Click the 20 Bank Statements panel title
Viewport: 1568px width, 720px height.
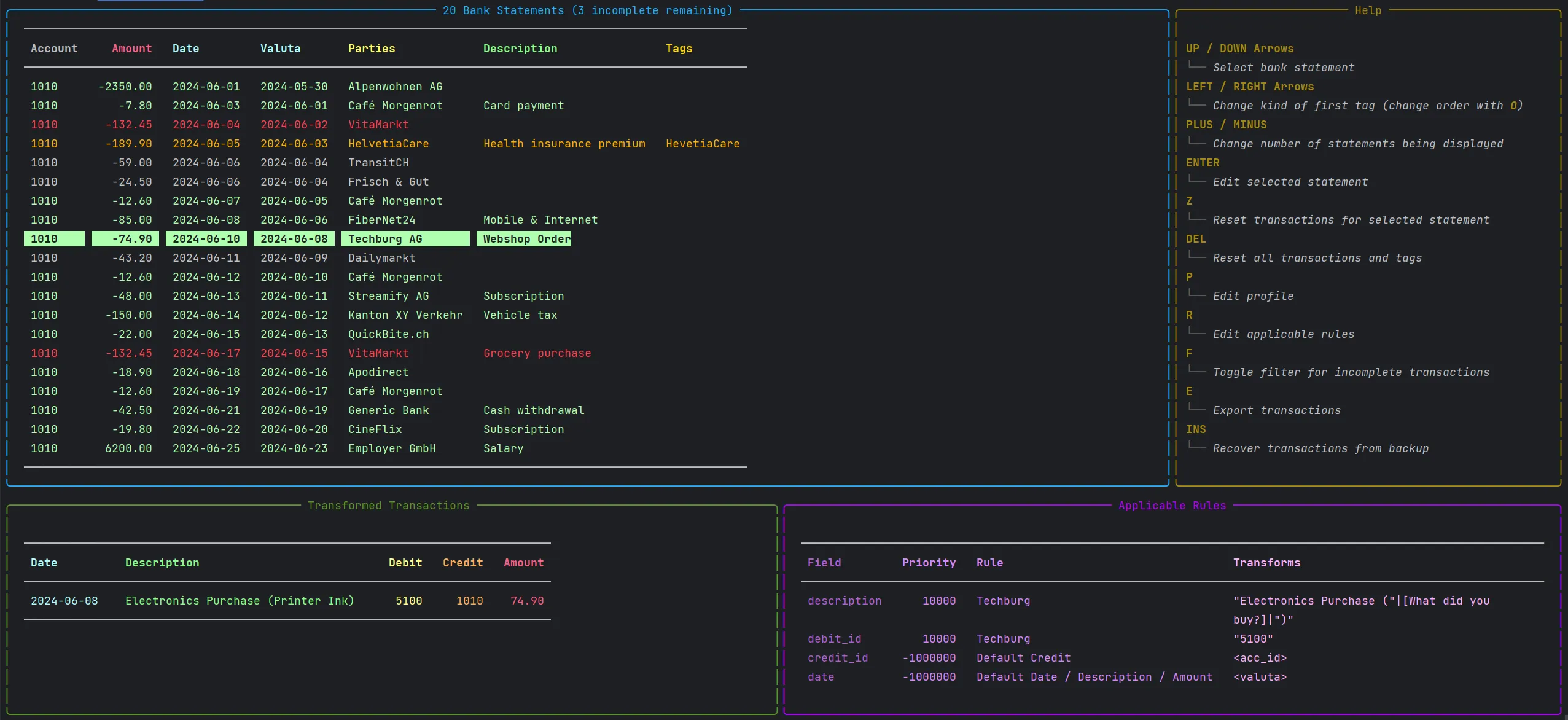coord(587,10)
